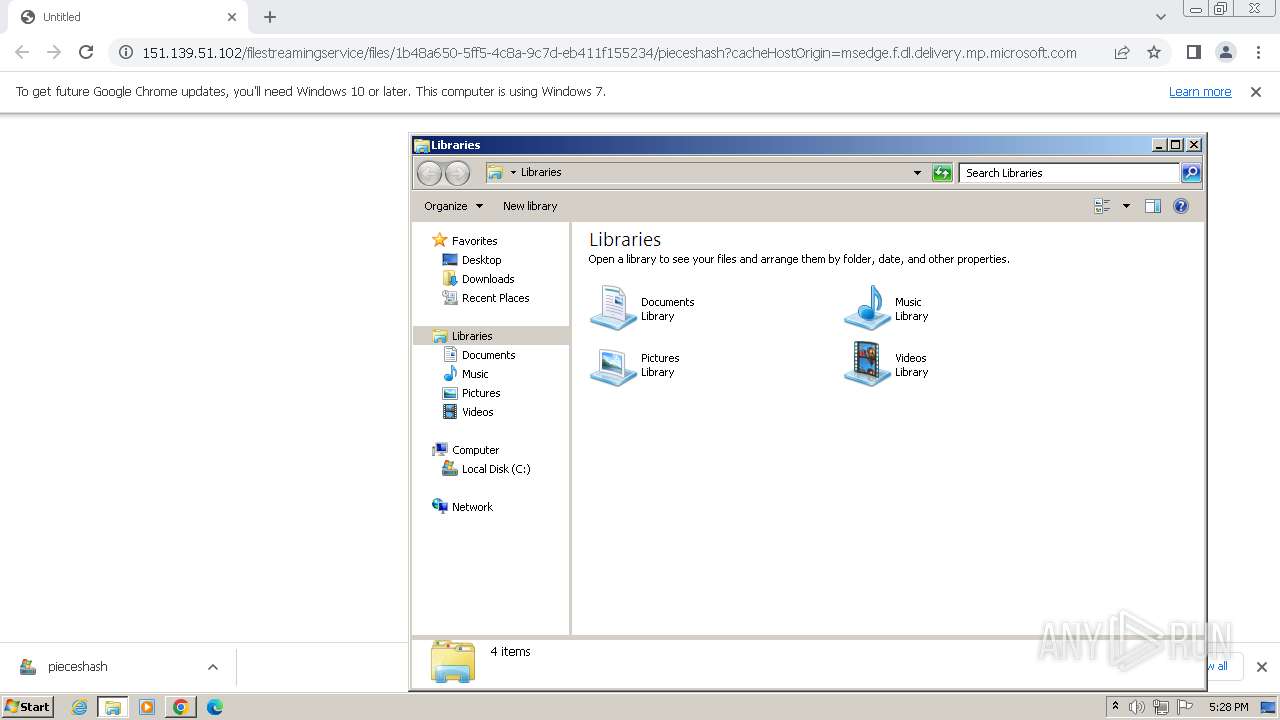
Task: Open network icon in system tray
Action: 1161,707
